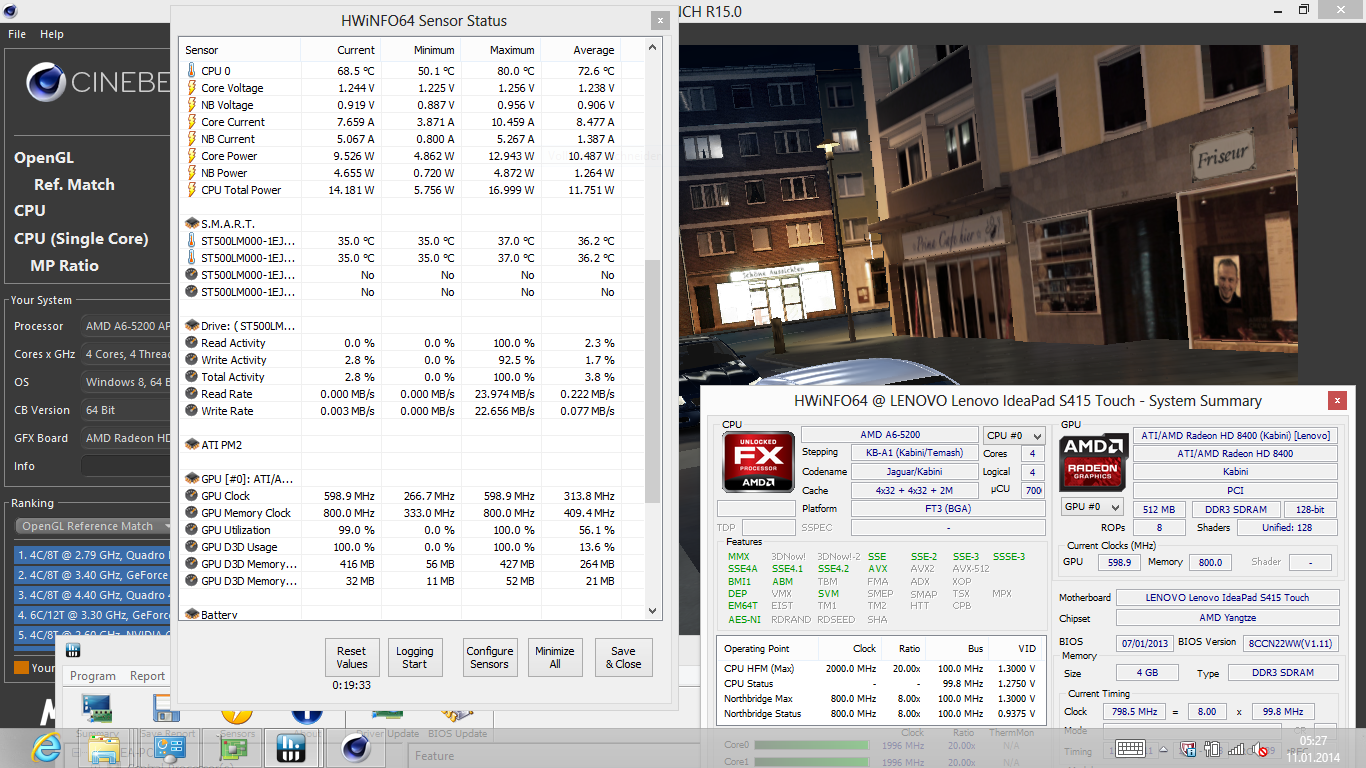Click the Save & Close button
Image resolution: width=1366 pixels, height=768 pixels.
(x=623, y=657)
